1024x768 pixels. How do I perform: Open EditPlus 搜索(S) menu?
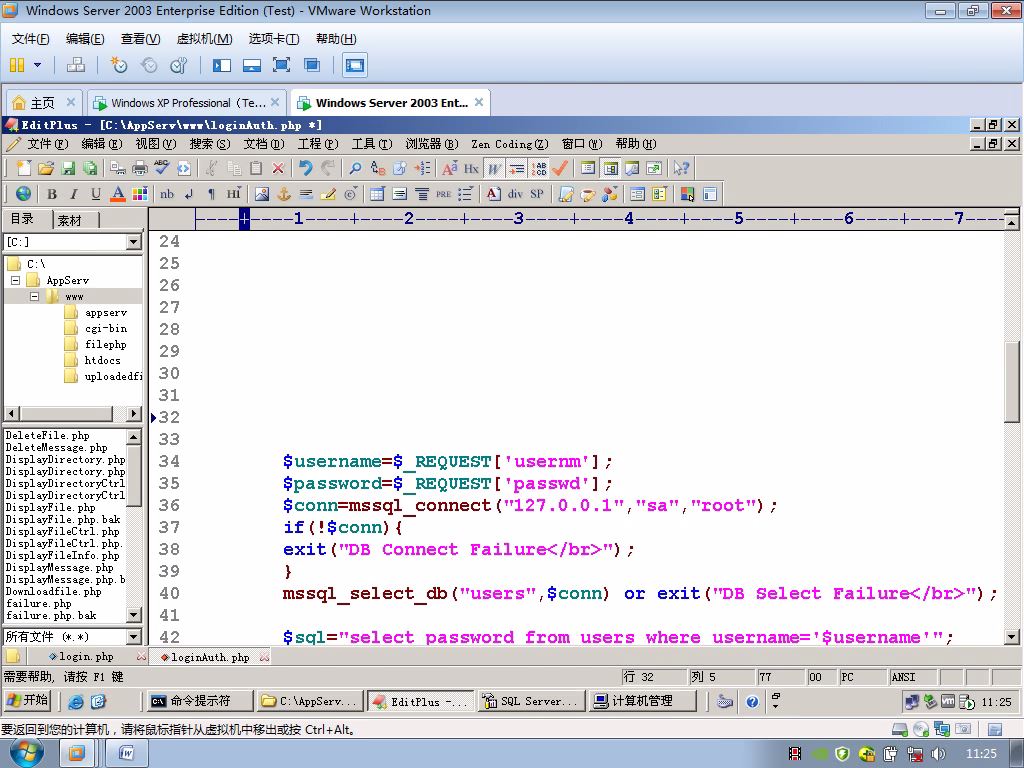click(x=210, y=144)
